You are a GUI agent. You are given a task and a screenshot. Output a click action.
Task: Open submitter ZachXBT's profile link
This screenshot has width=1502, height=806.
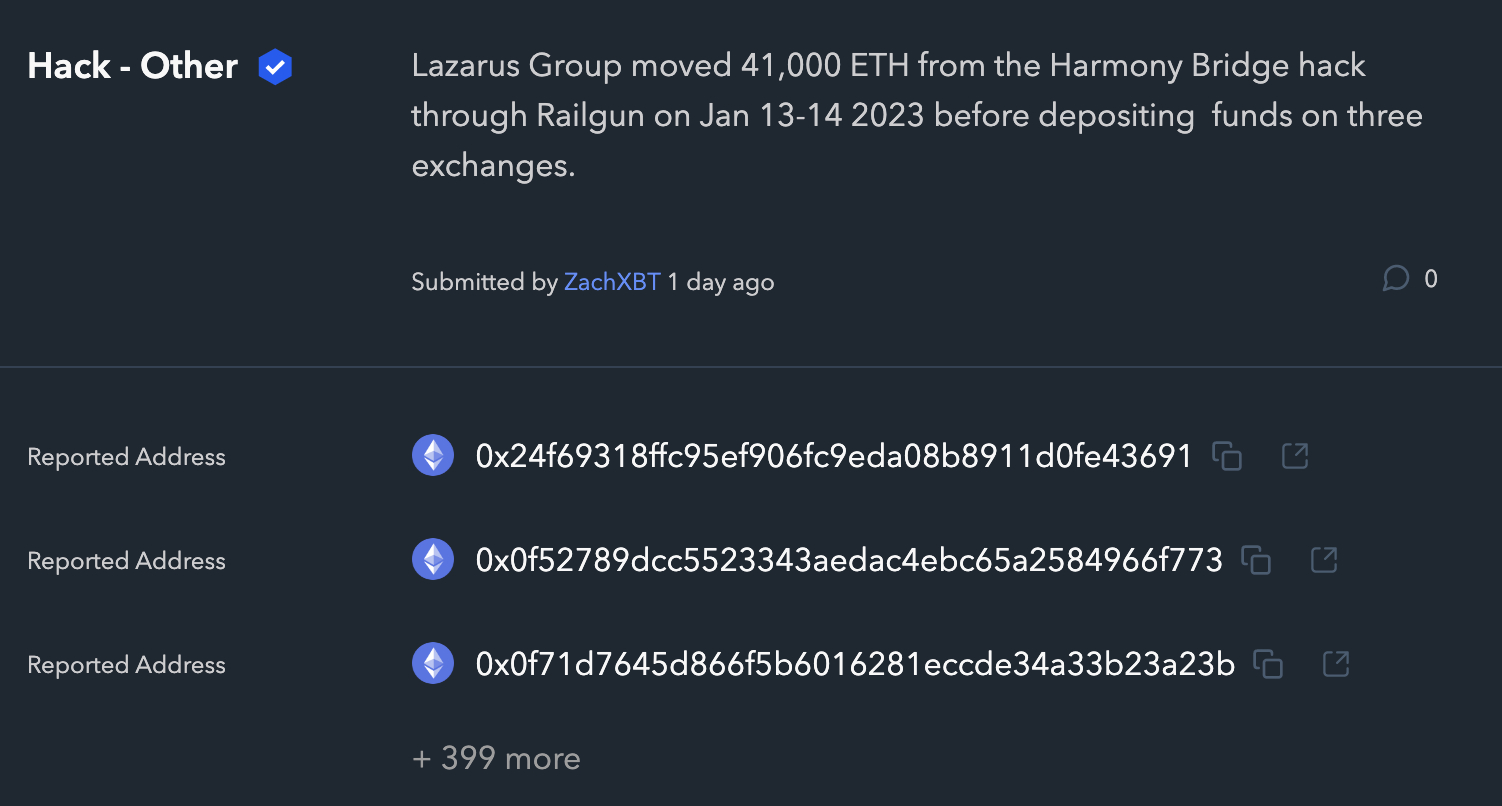[612, 282]
